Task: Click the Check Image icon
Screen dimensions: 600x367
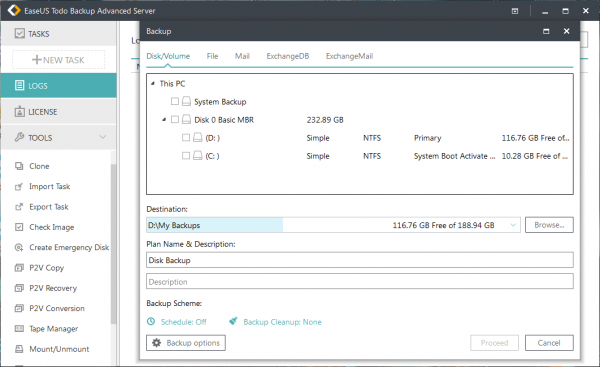Action: click(x=19, y=227)
